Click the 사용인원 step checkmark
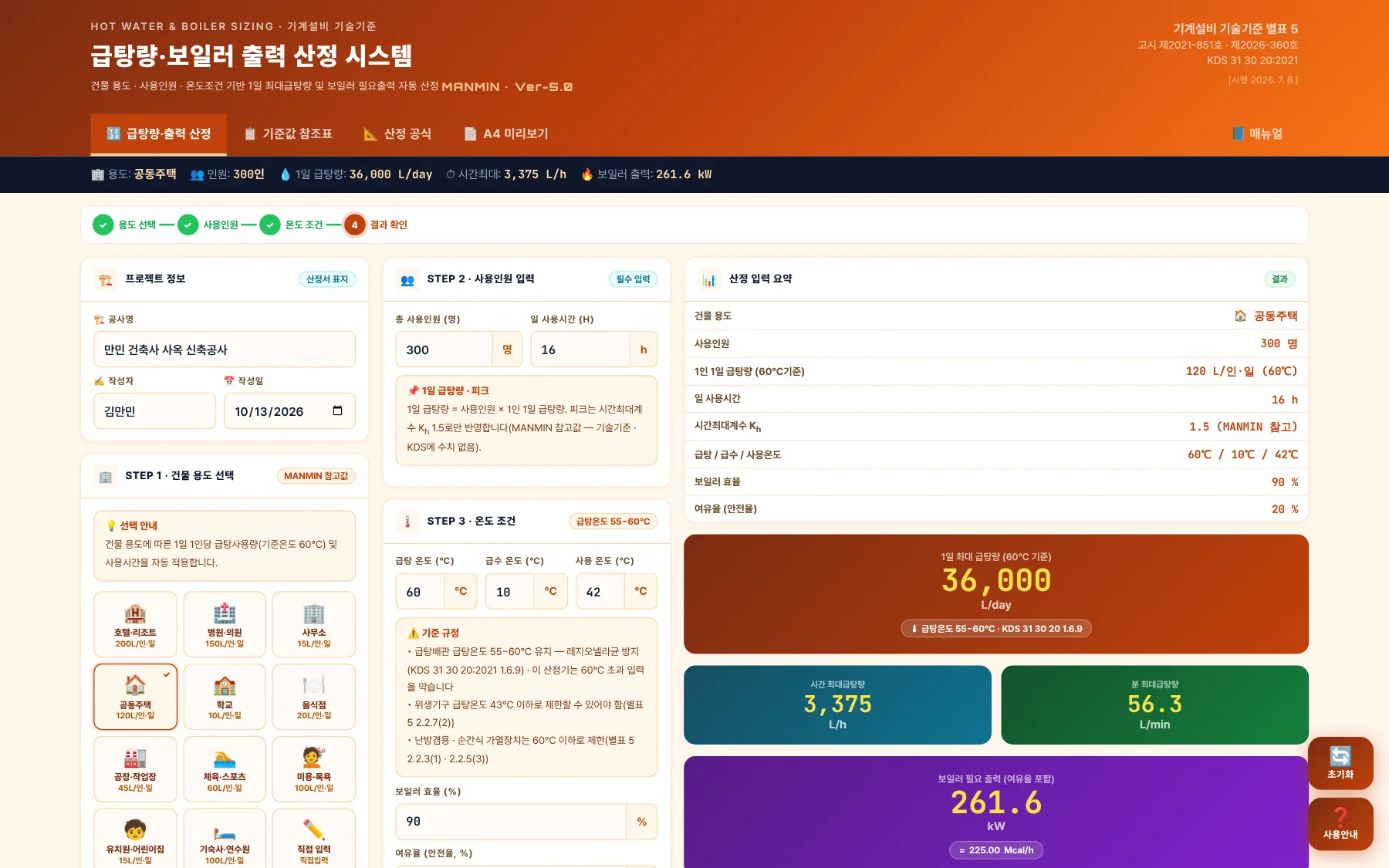Image resolution: width=1389 pixels, height=868 pixels. point(188,225)
